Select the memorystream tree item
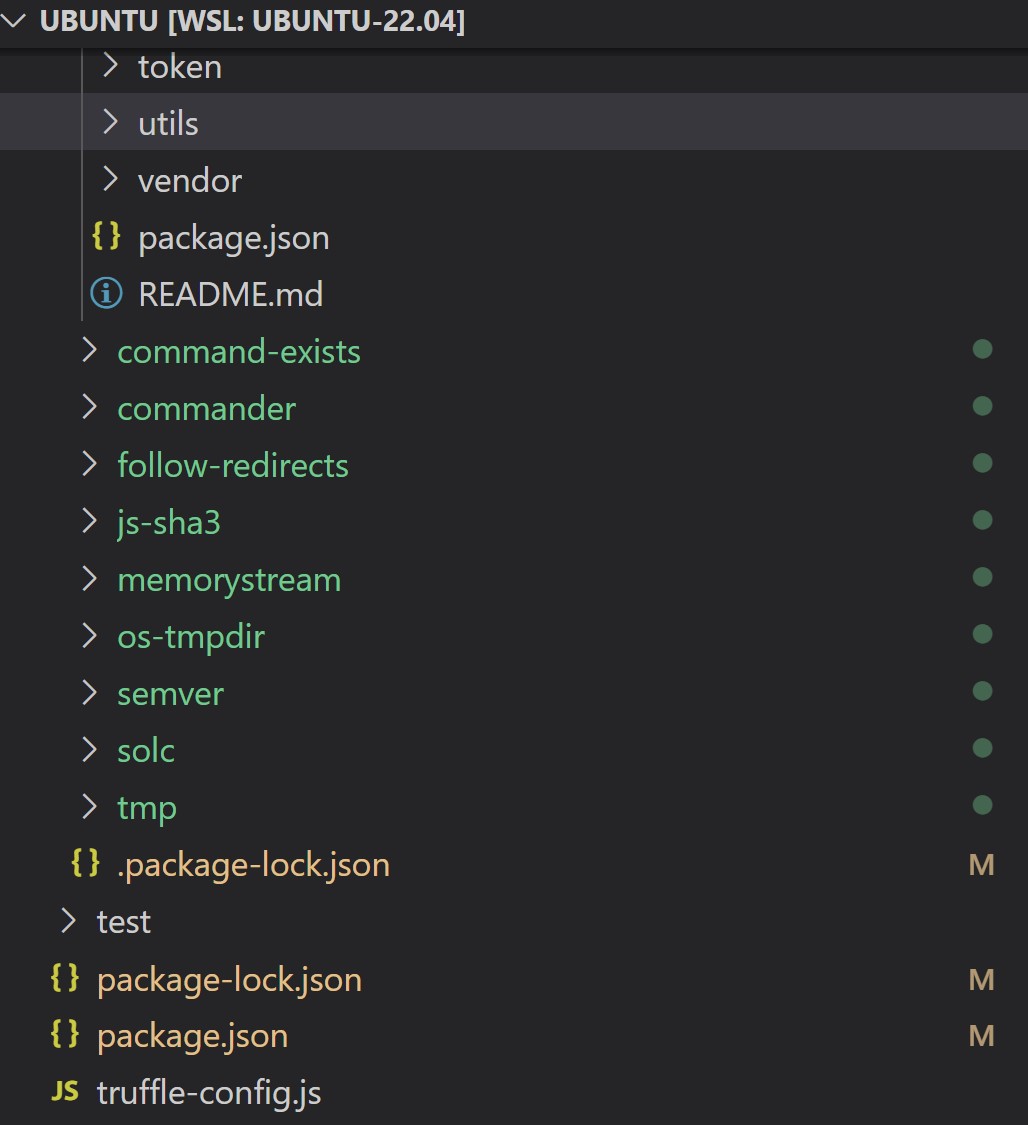This screenshot has width=1028, height=1125. click(228, 579)
